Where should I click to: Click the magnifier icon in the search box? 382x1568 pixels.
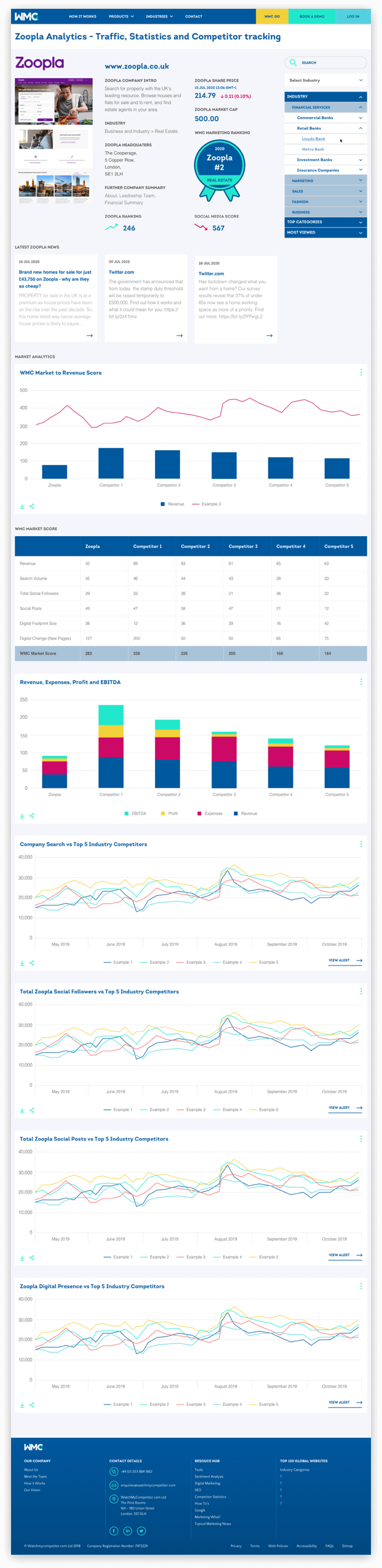click(x=293, y=63)
